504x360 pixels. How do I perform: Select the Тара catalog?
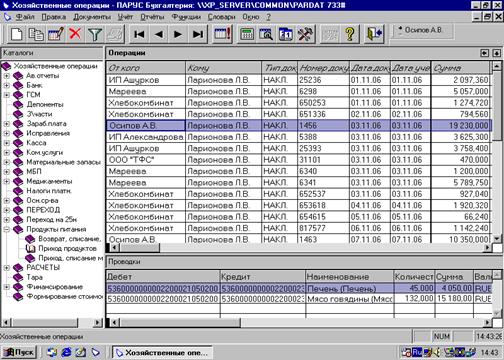click(x=34, y=277)
